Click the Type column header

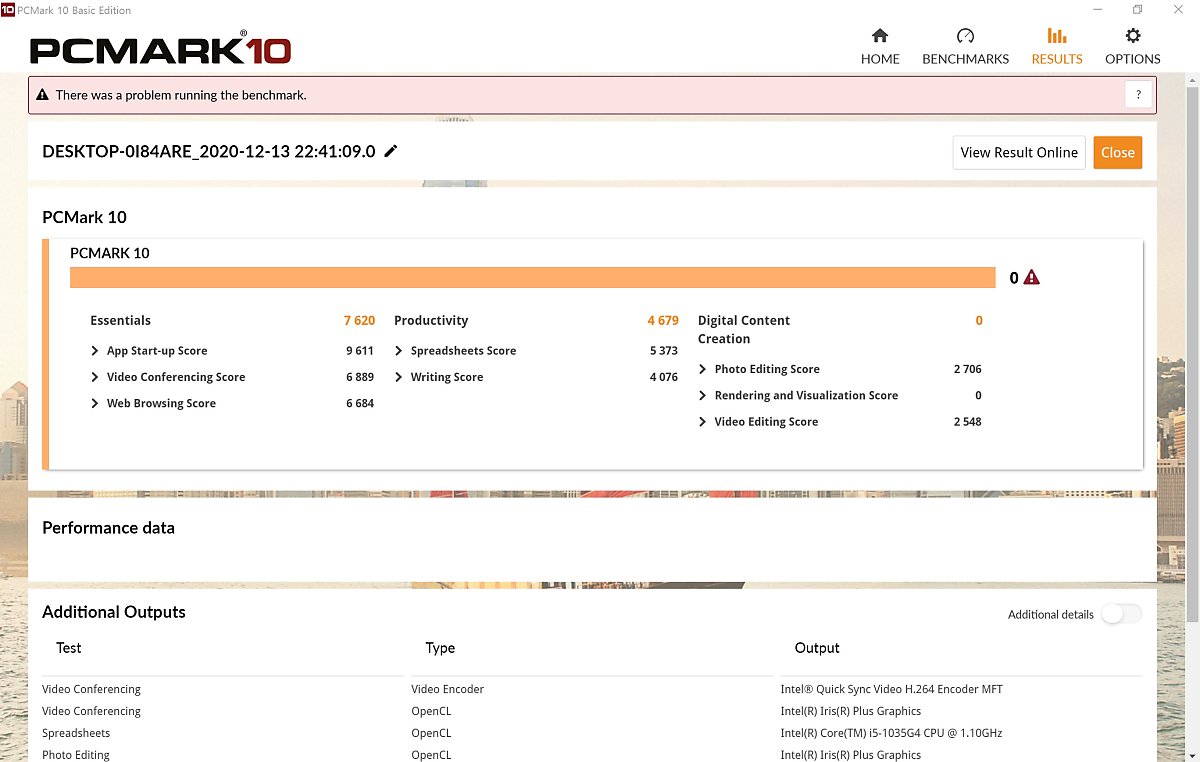[x=440, y=648]
